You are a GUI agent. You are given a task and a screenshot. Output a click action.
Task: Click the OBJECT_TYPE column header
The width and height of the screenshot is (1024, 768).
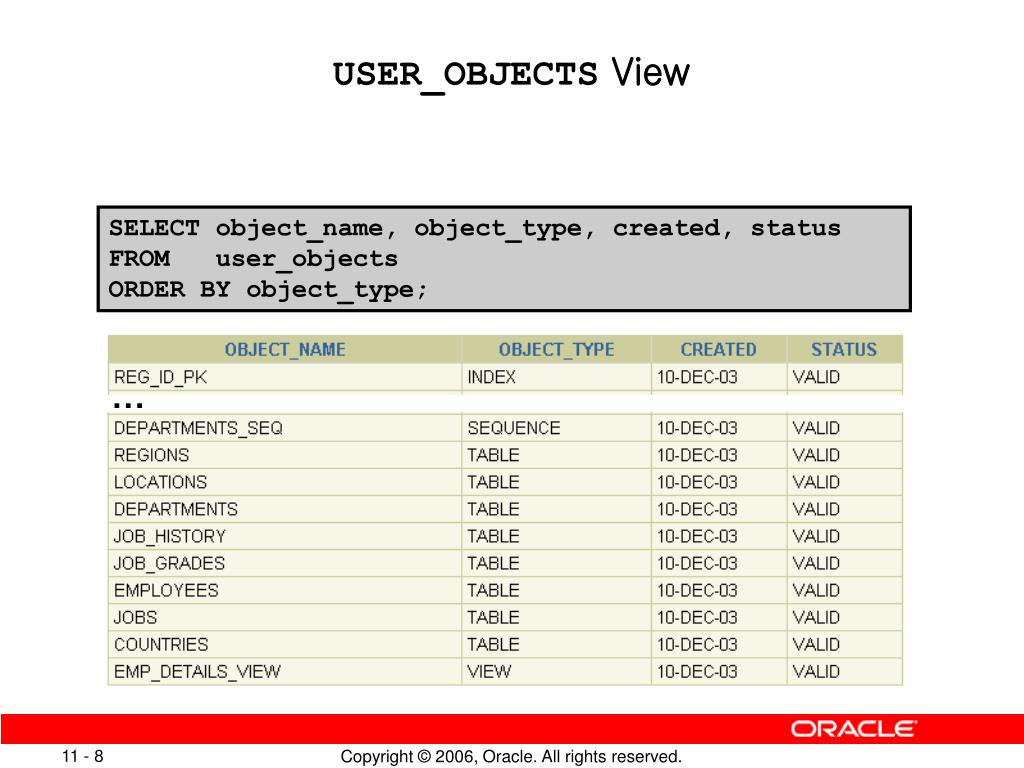point(556,349)
